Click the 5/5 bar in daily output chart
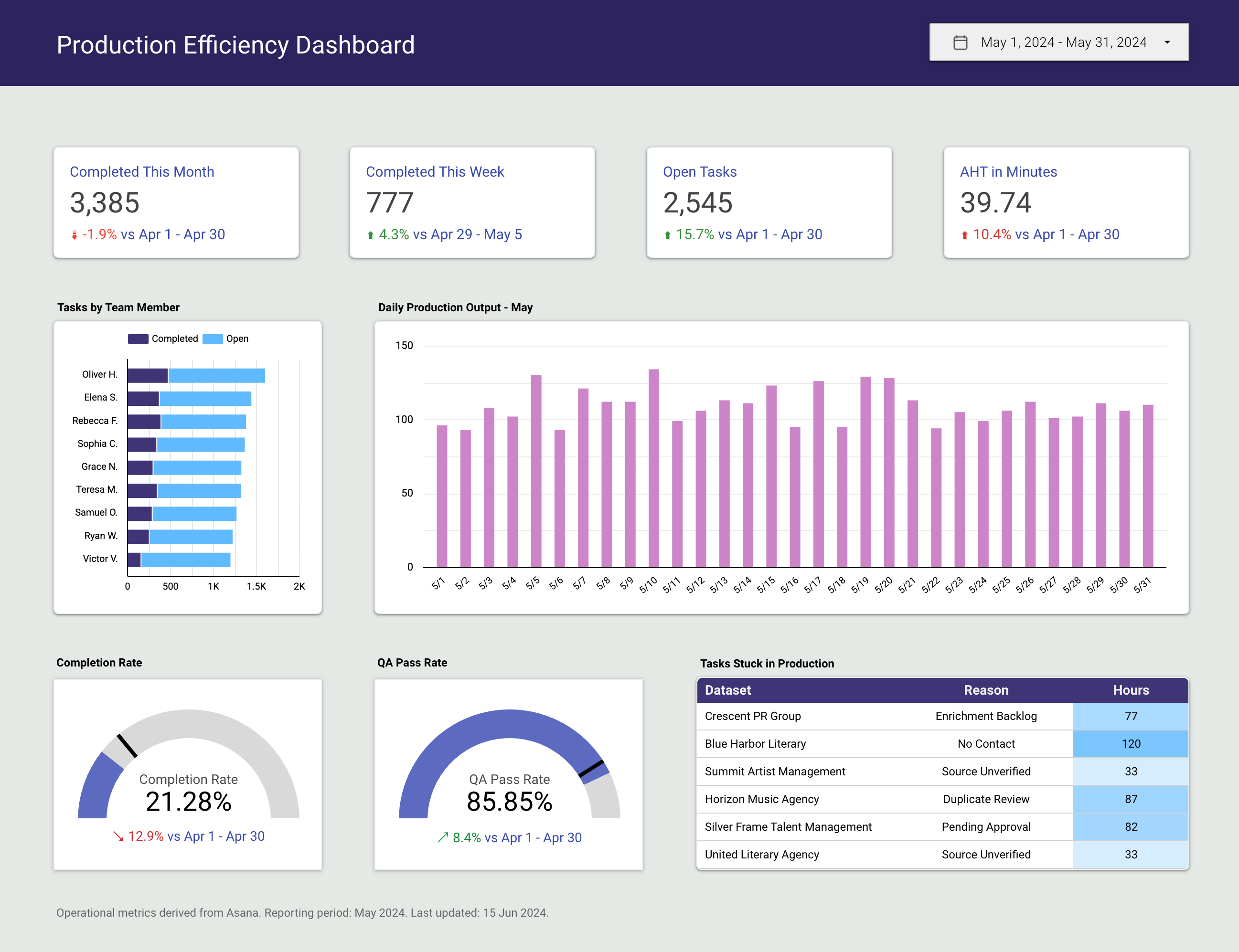 tap(536, 471)
